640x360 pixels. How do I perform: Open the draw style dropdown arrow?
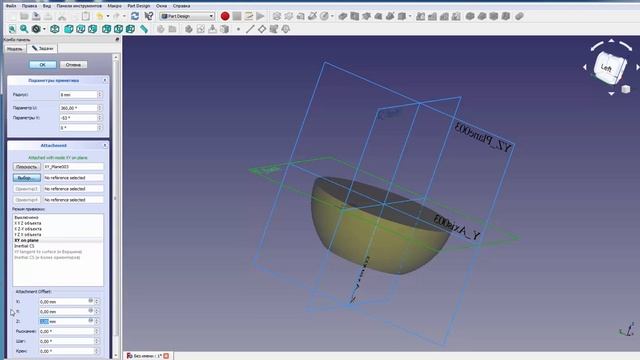(44, 29)
